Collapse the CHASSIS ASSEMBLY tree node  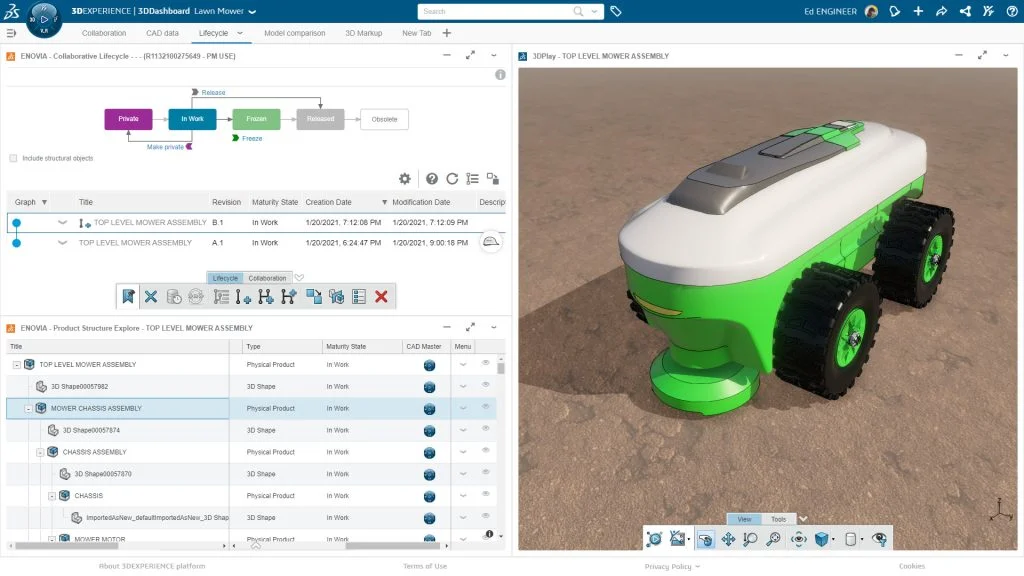tap(40, 452)
